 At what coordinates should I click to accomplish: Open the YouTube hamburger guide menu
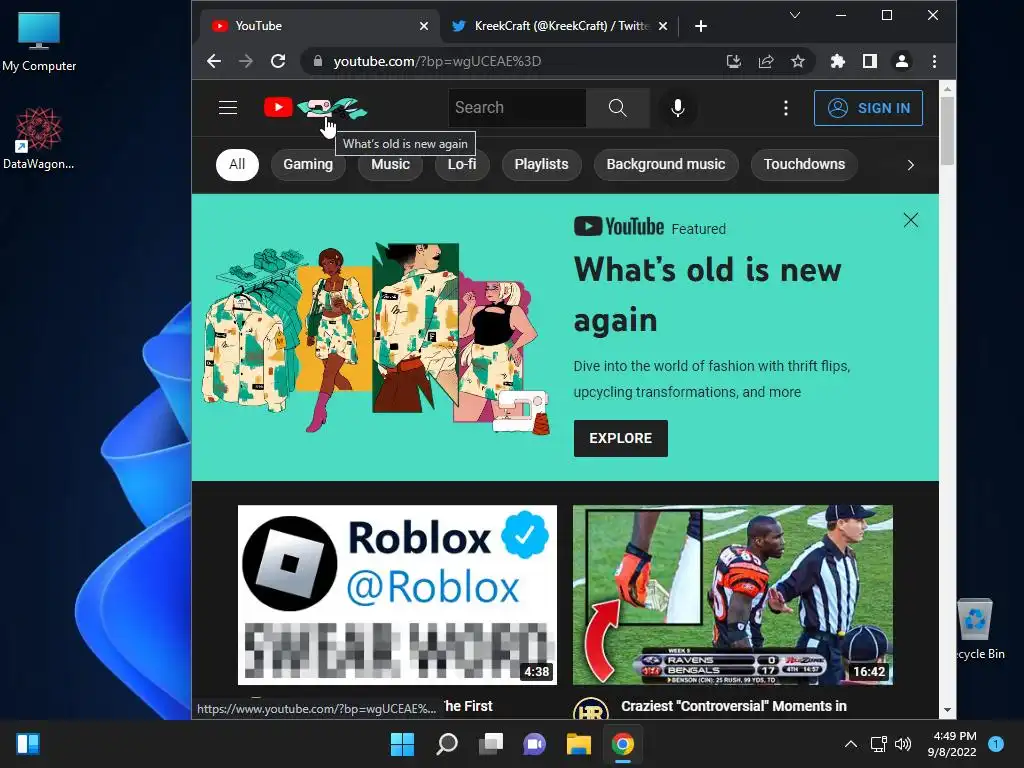(x=227, y=108)
